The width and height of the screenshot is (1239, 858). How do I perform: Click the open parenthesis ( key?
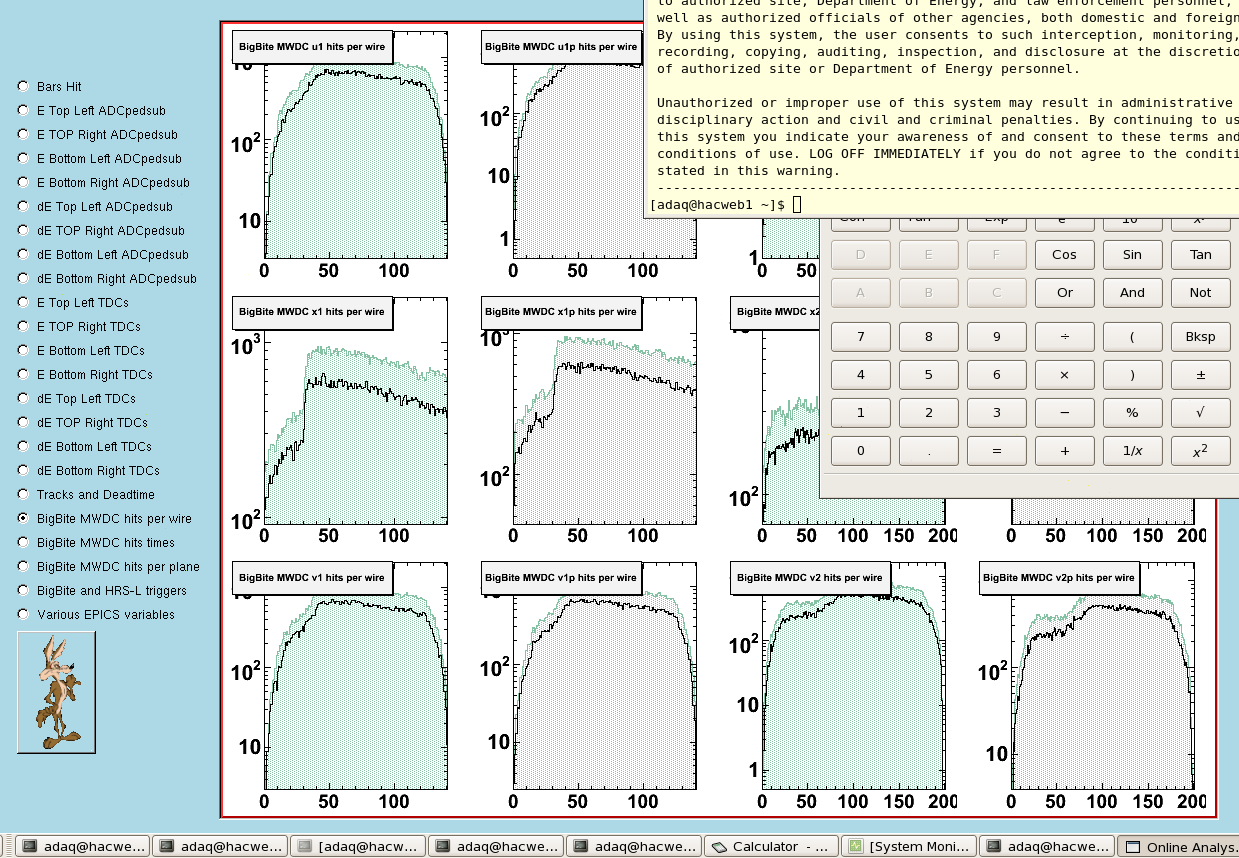point(1132,337)
